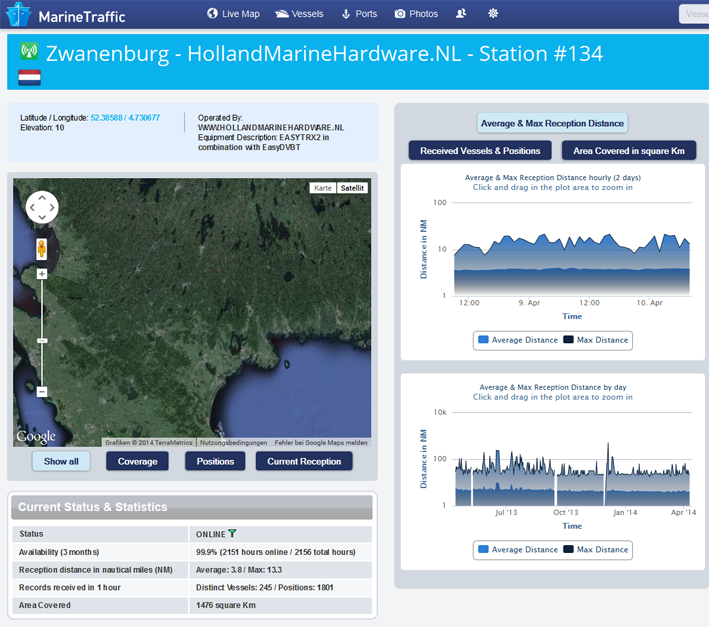The height and width of the screenshot is (627, 709).
Task: Click the user account icon
Action: pyautogui.click(x=461, y=14)
